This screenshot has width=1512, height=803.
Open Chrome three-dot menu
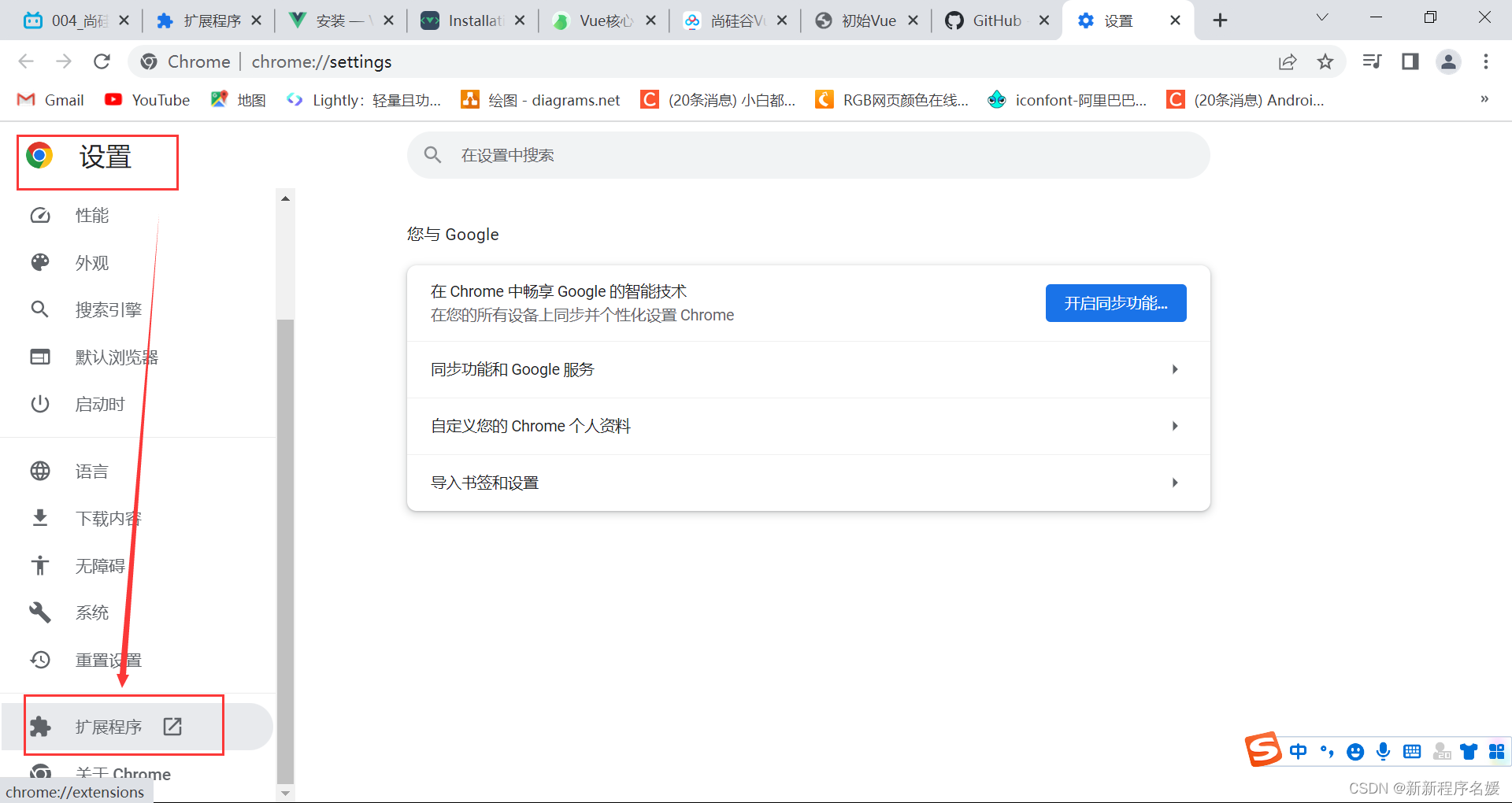click(x=1486, y=61)
